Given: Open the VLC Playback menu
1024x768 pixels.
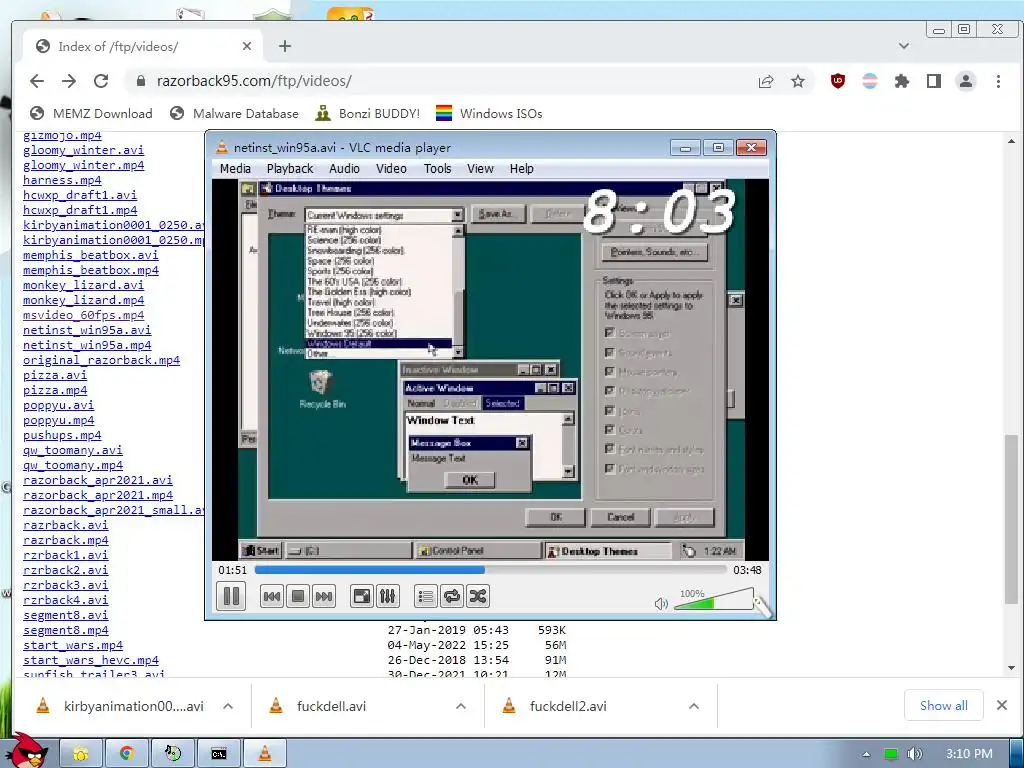Looking at the screenshot, I should click(290, 168).
